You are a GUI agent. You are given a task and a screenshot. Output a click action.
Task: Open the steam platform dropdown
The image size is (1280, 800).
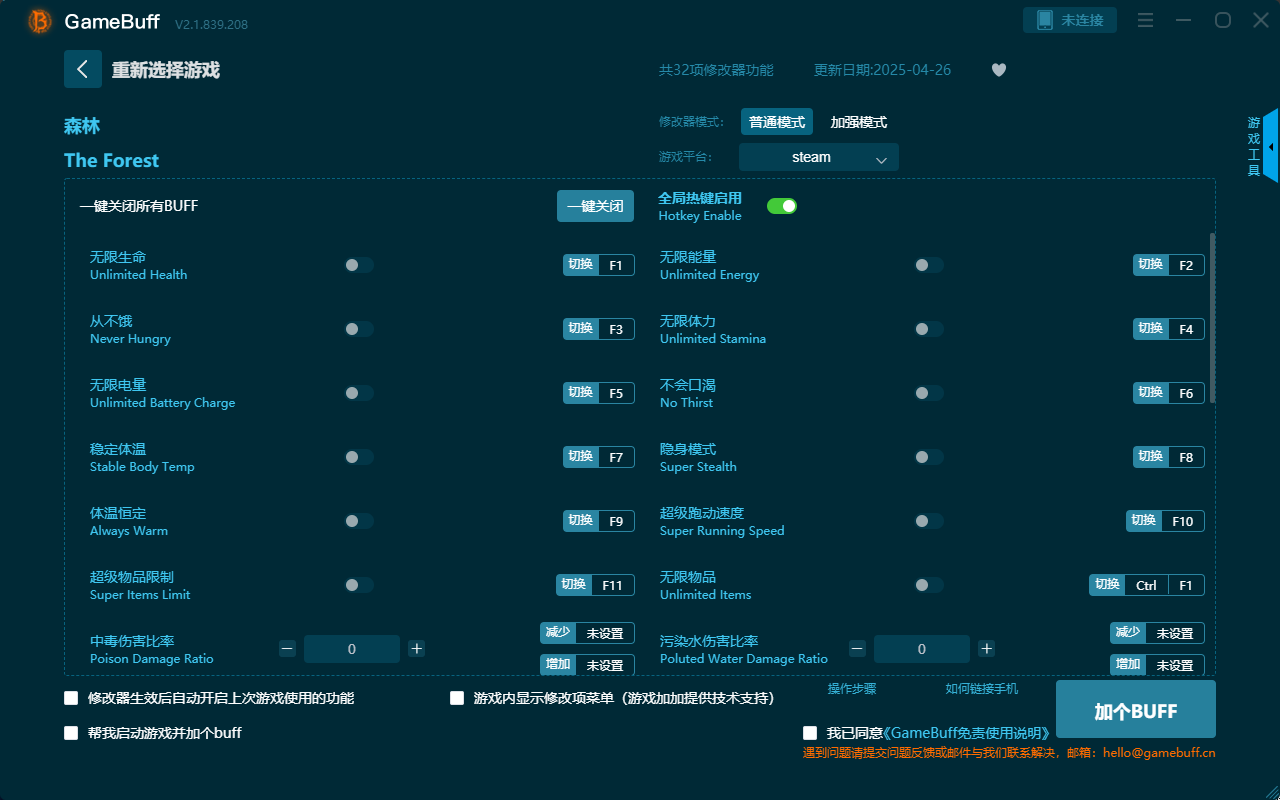click(819, 157)
